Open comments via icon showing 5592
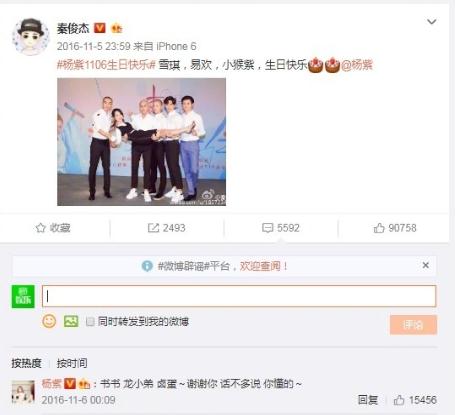Image resolution: width=455 pixels, height=415 pixels. [x=267, y=228]
